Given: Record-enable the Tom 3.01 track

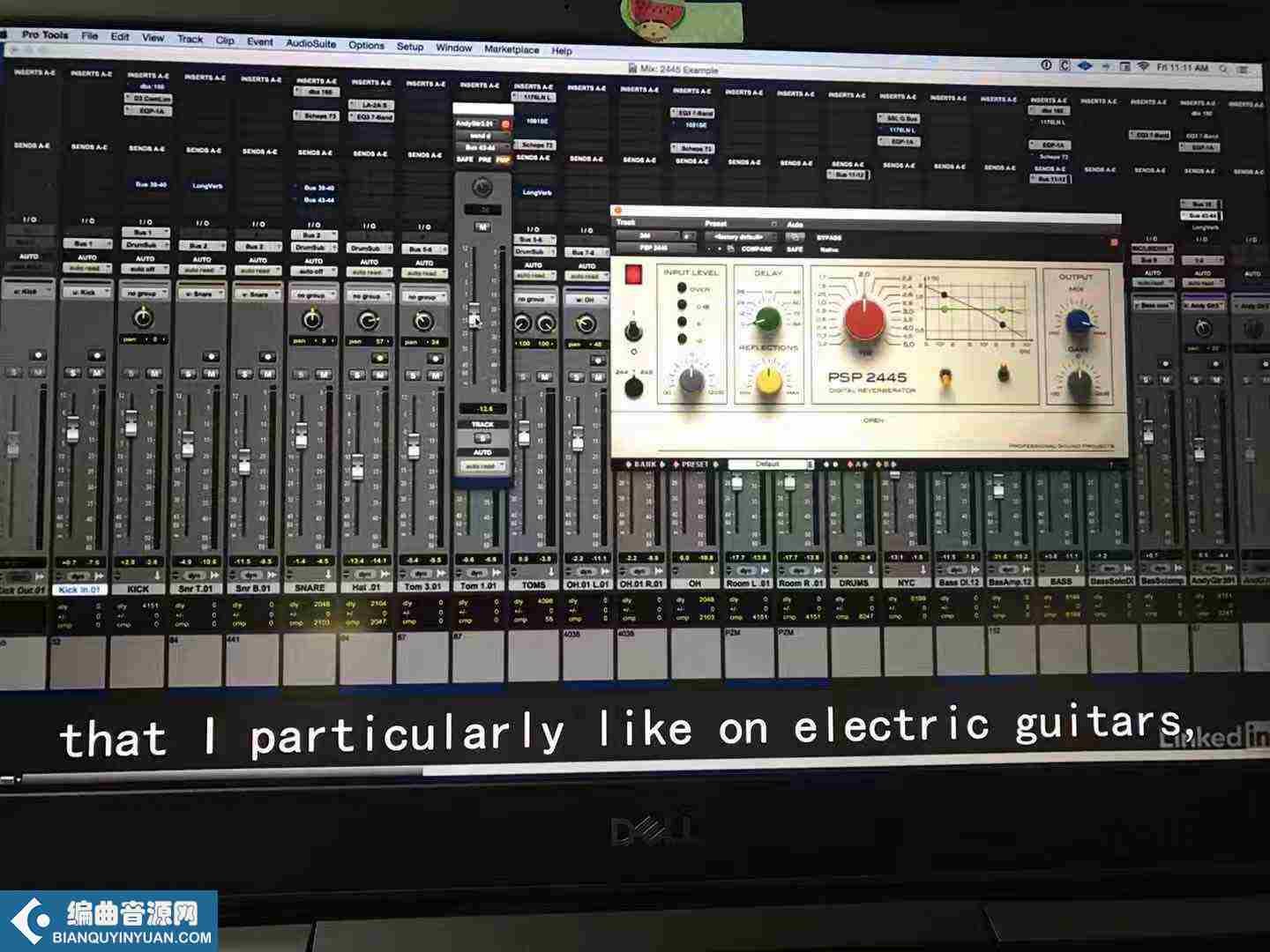Looking at the screenshot, I should 436,359.
